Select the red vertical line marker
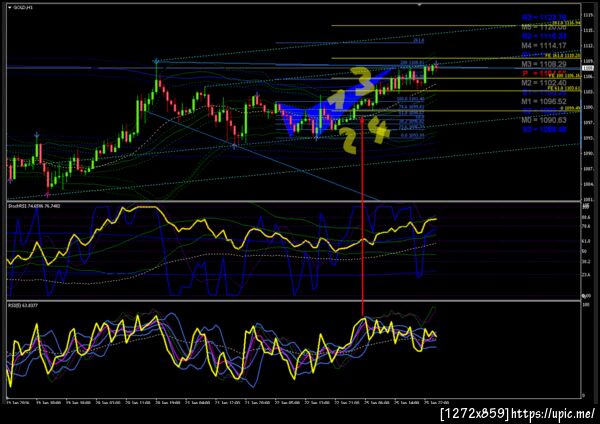The height and width of the screenshot is (424, 600). pos(362,216)
